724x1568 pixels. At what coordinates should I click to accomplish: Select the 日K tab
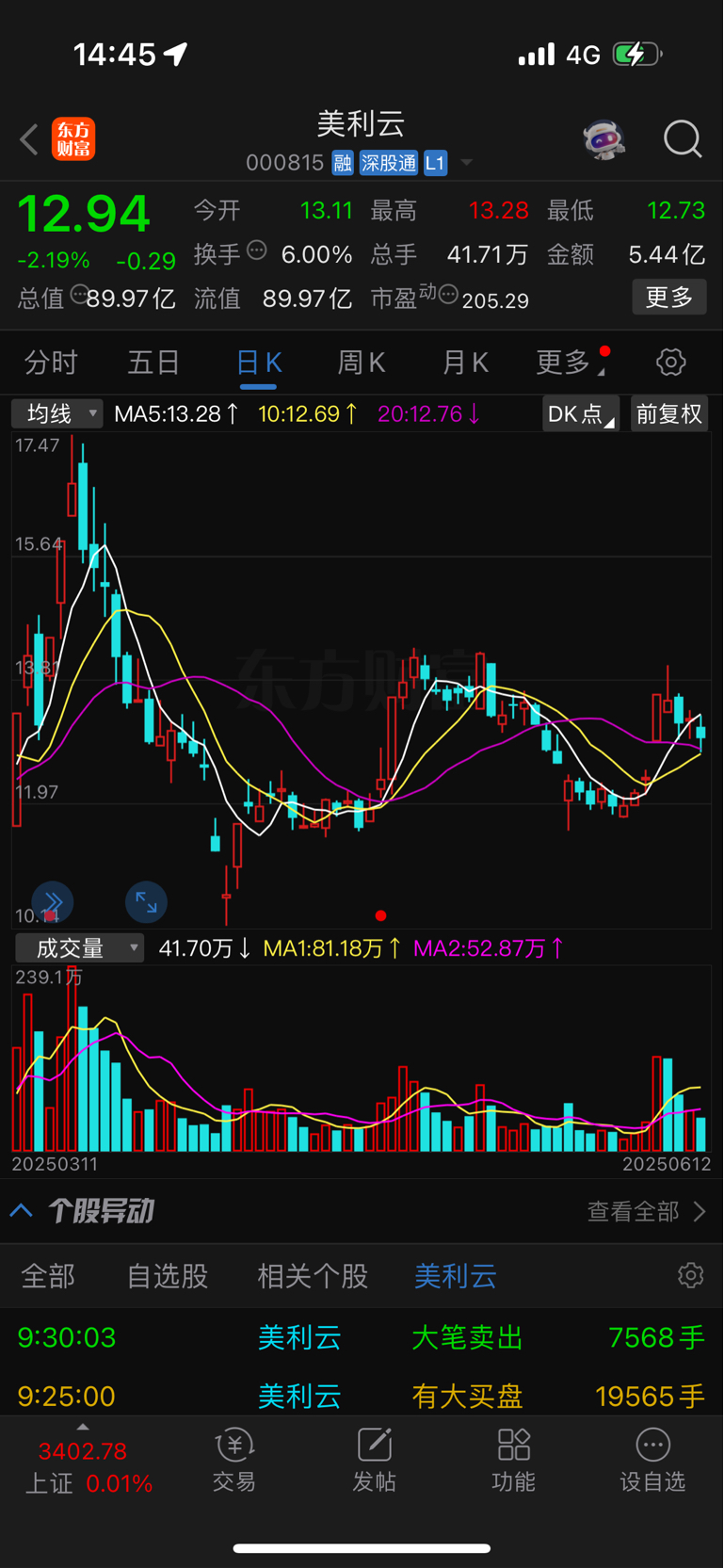(x=258, y=363)
